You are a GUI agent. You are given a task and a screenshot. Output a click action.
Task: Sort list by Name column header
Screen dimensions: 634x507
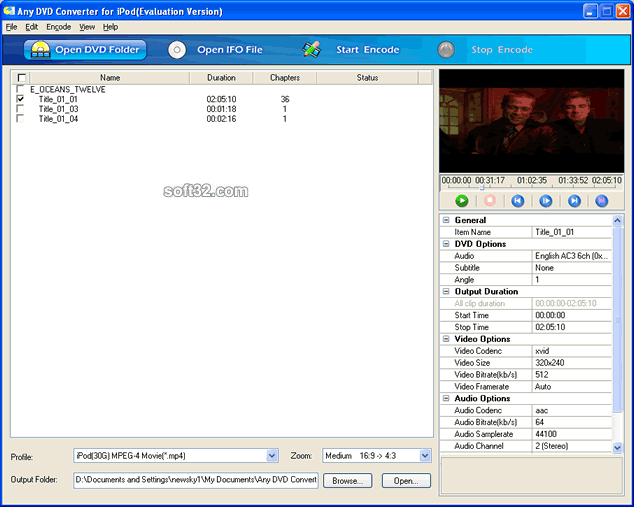click(110, 78)
